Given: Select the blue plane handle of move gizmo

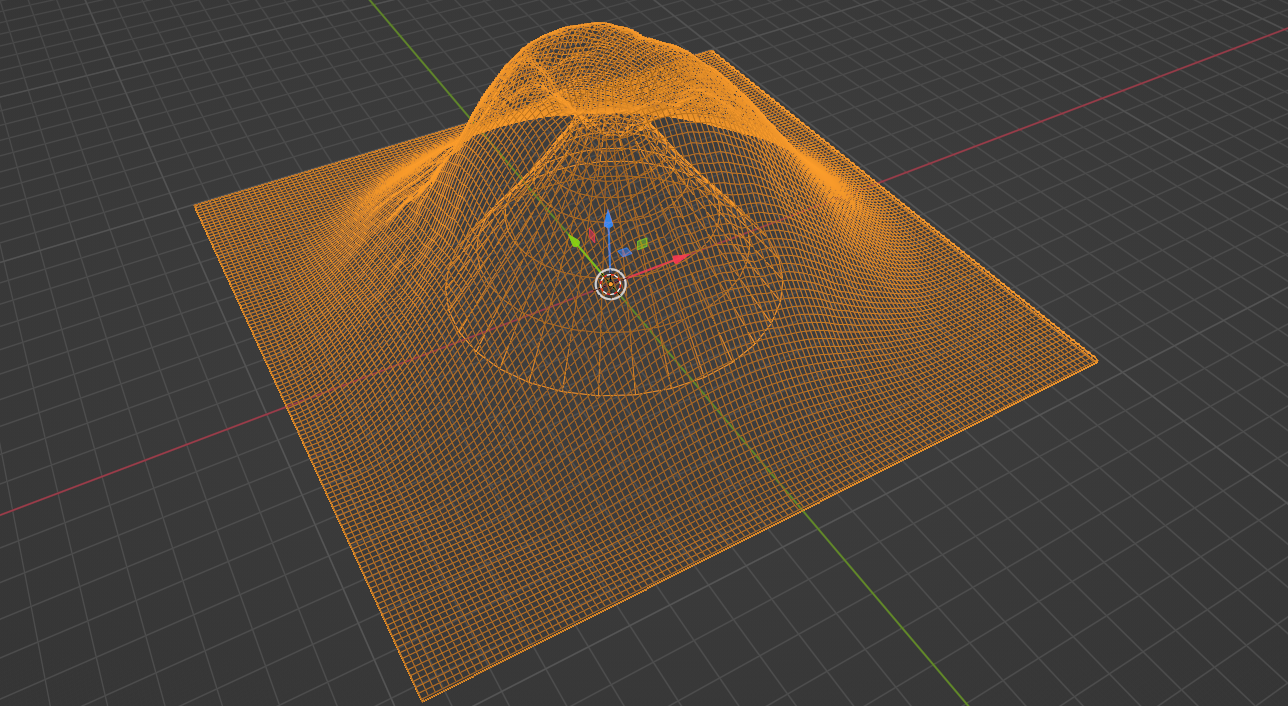Looking at the screenshot, I should coord(625,253).
